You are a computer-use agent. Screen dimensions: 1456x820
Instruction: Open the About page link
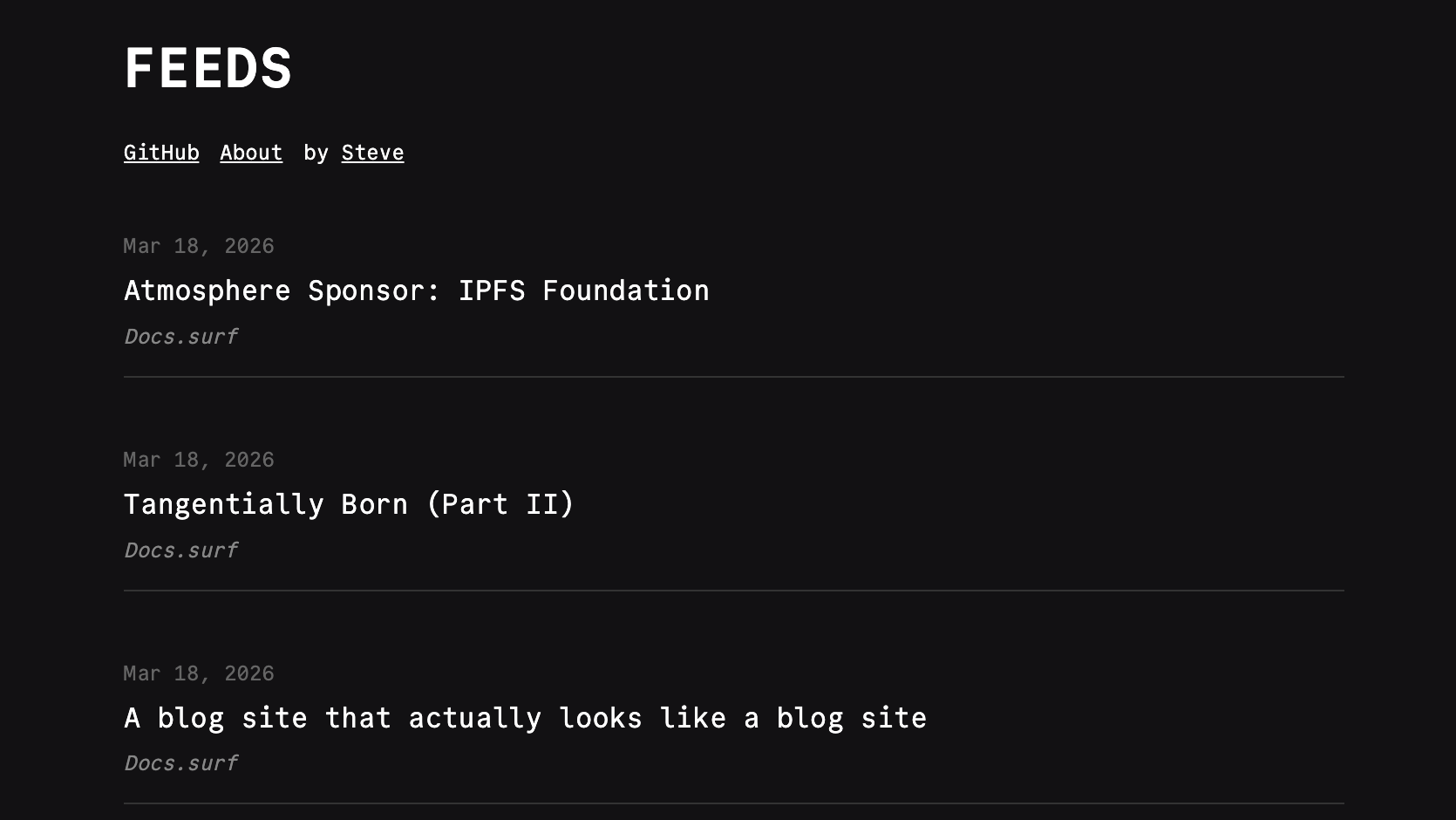coord(251,153)
